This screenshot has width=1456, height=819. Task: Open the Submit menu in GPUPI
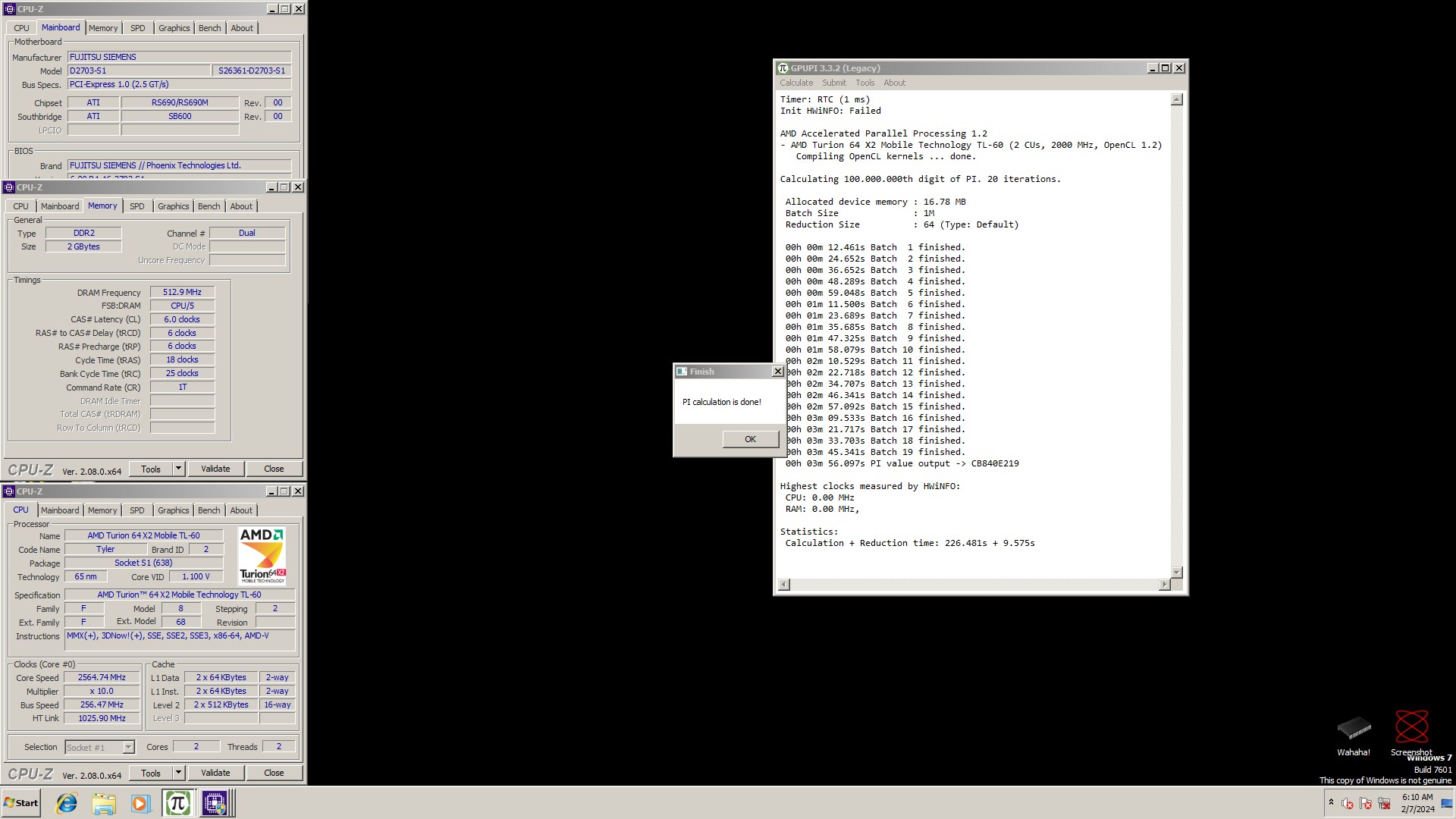point(834,83)
